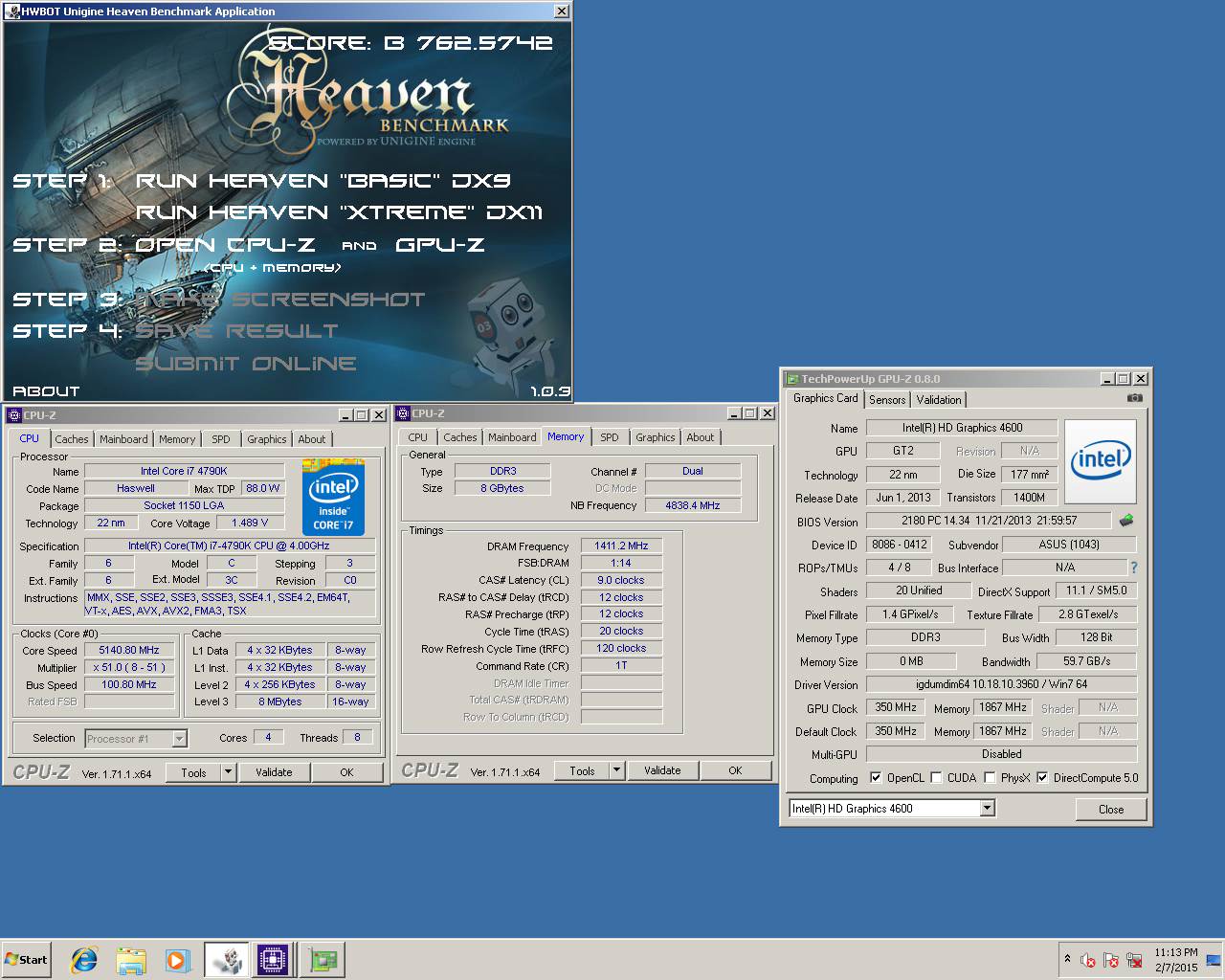Open Memory tab in left CPU-Z window

point(177,439)
